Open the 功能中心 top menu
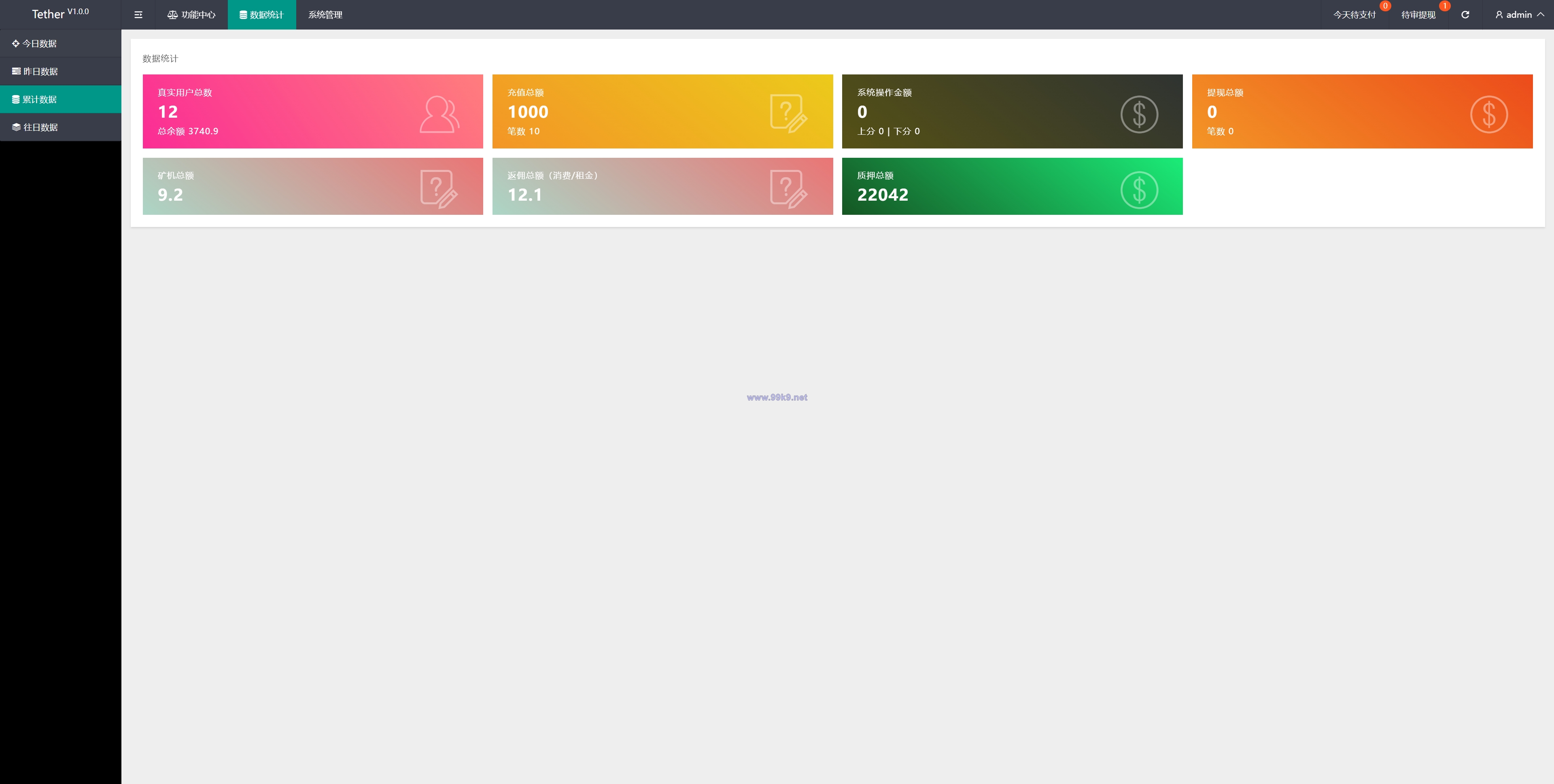Viewport: 1554px width, 784px height. 191,15
